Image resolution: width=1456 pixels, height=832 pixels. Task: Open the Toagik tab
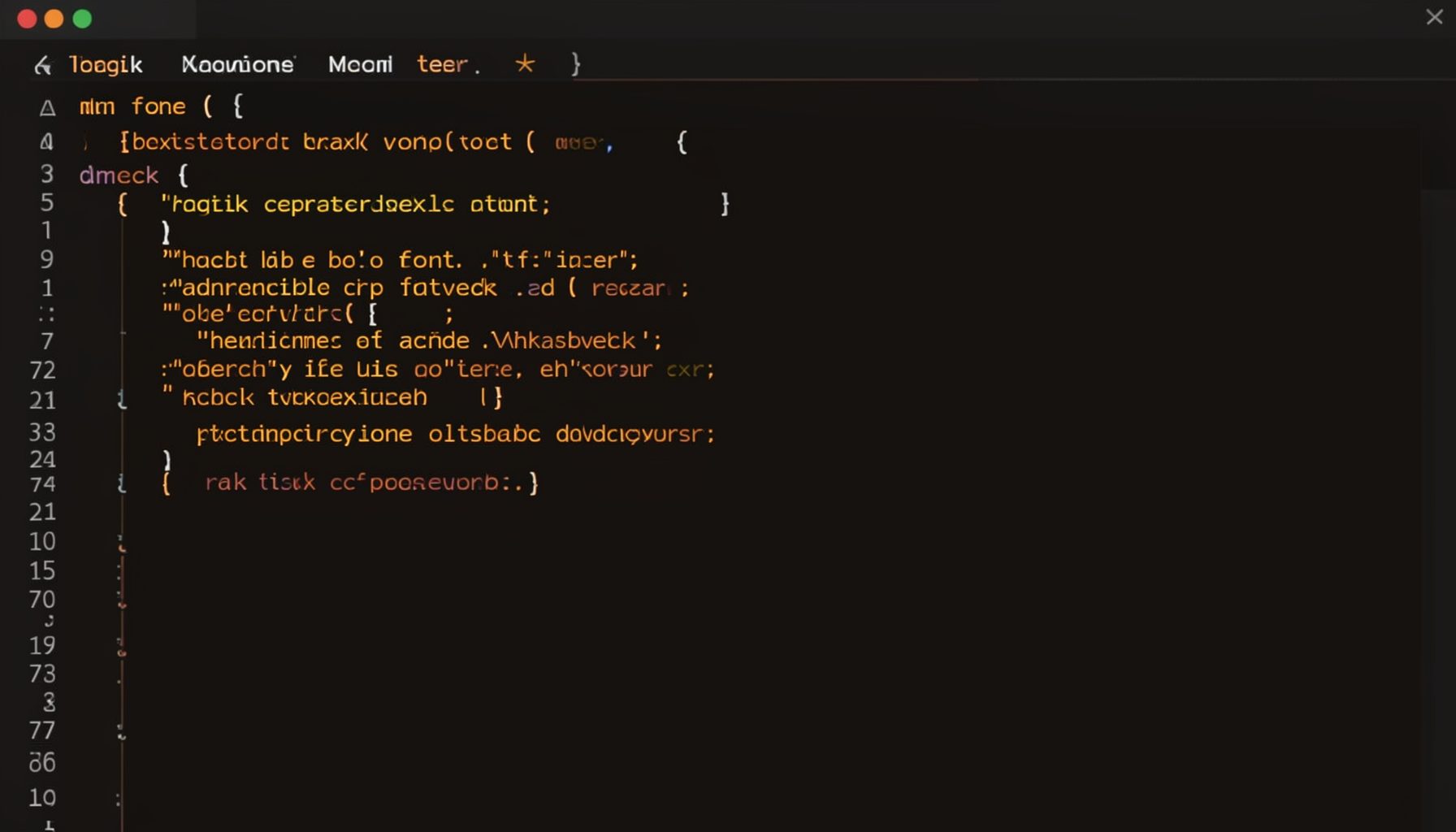pos(106,65)
